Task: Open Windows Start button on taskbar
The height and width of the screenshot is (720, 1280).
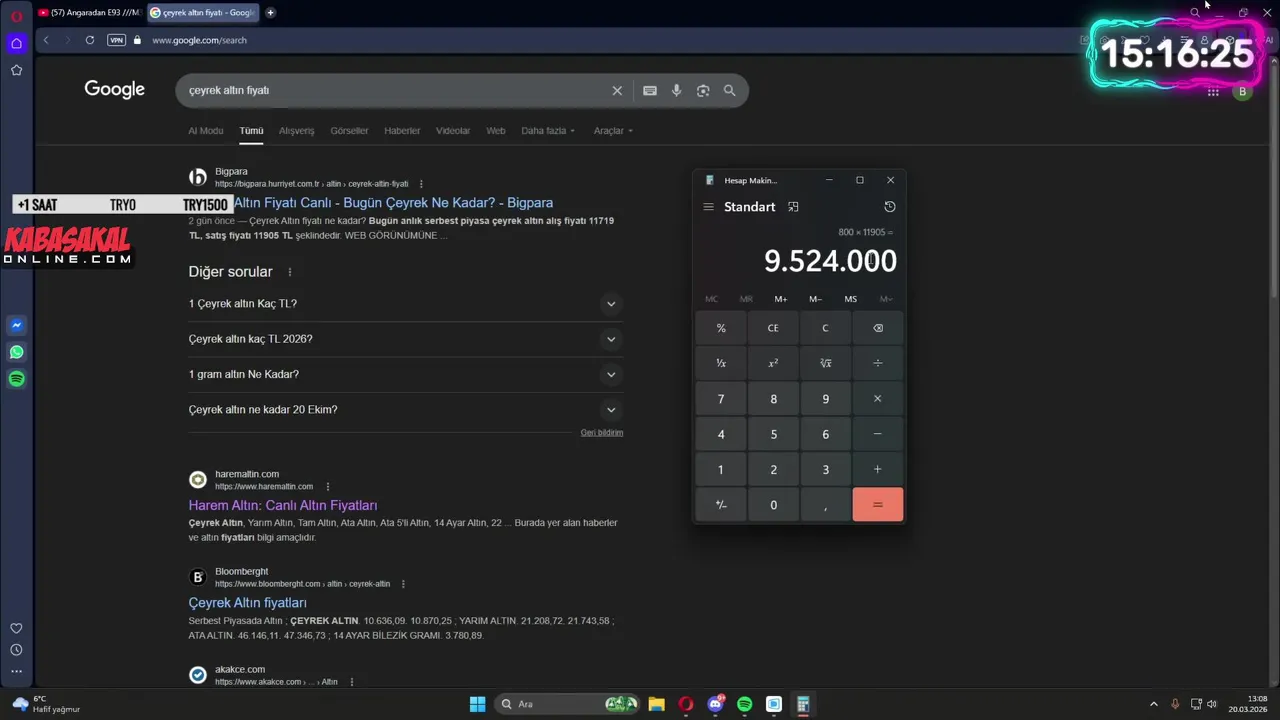Action: (x=477, y=704)
